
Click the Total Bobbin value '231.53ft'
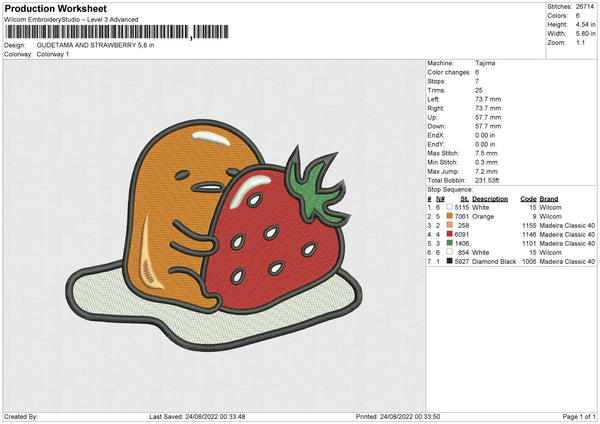point(487,180)
